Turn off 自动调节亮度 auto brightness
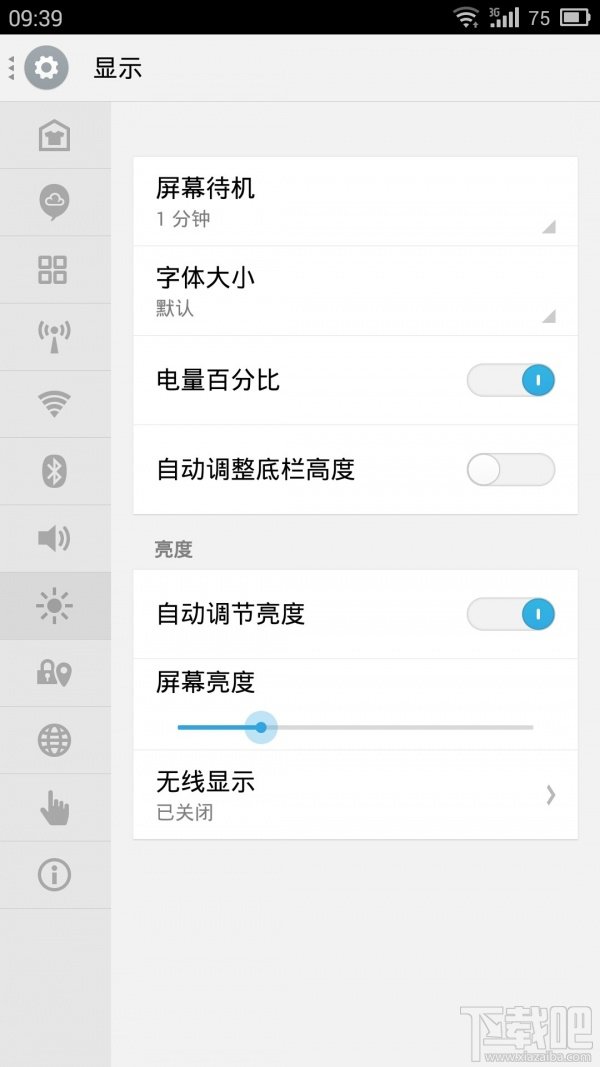The image size is (600, 1067). tap(511, 614)
